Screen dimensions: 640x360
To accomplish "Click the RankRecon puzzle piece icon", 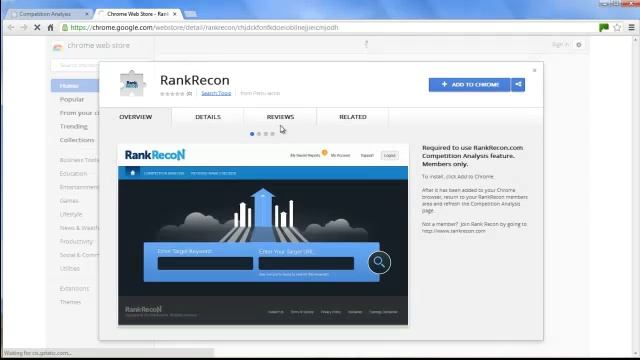I will click(x=132, y=84).
